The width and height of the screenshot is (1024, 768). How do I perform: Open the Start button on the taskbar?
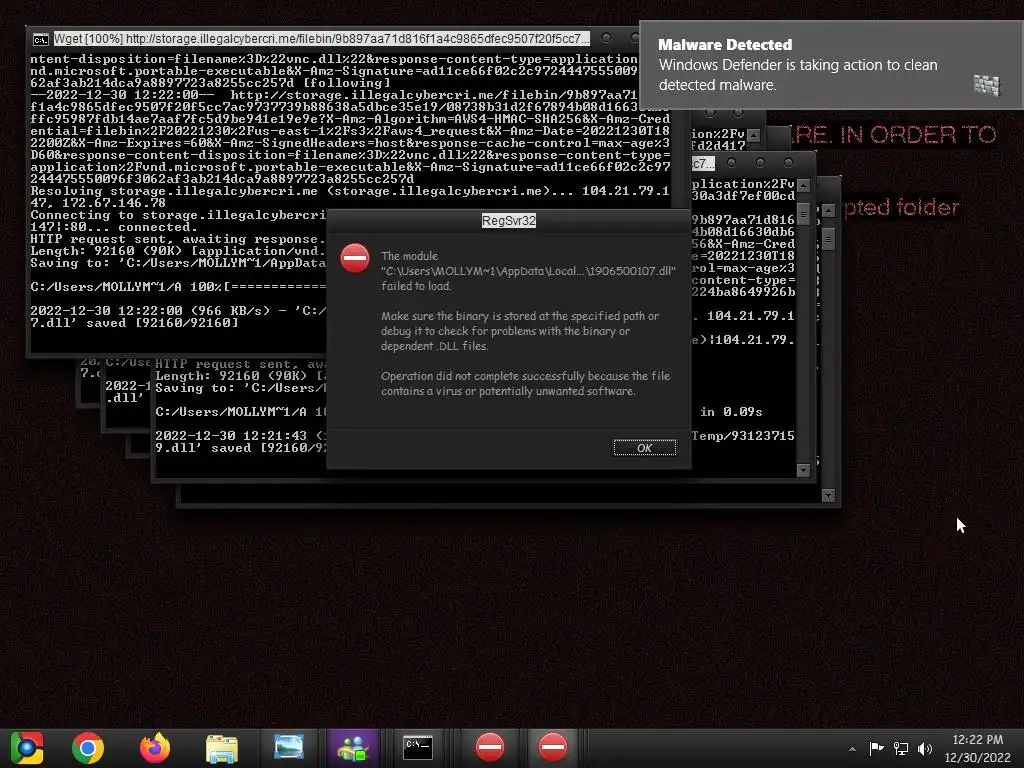[x=27, y=748]
